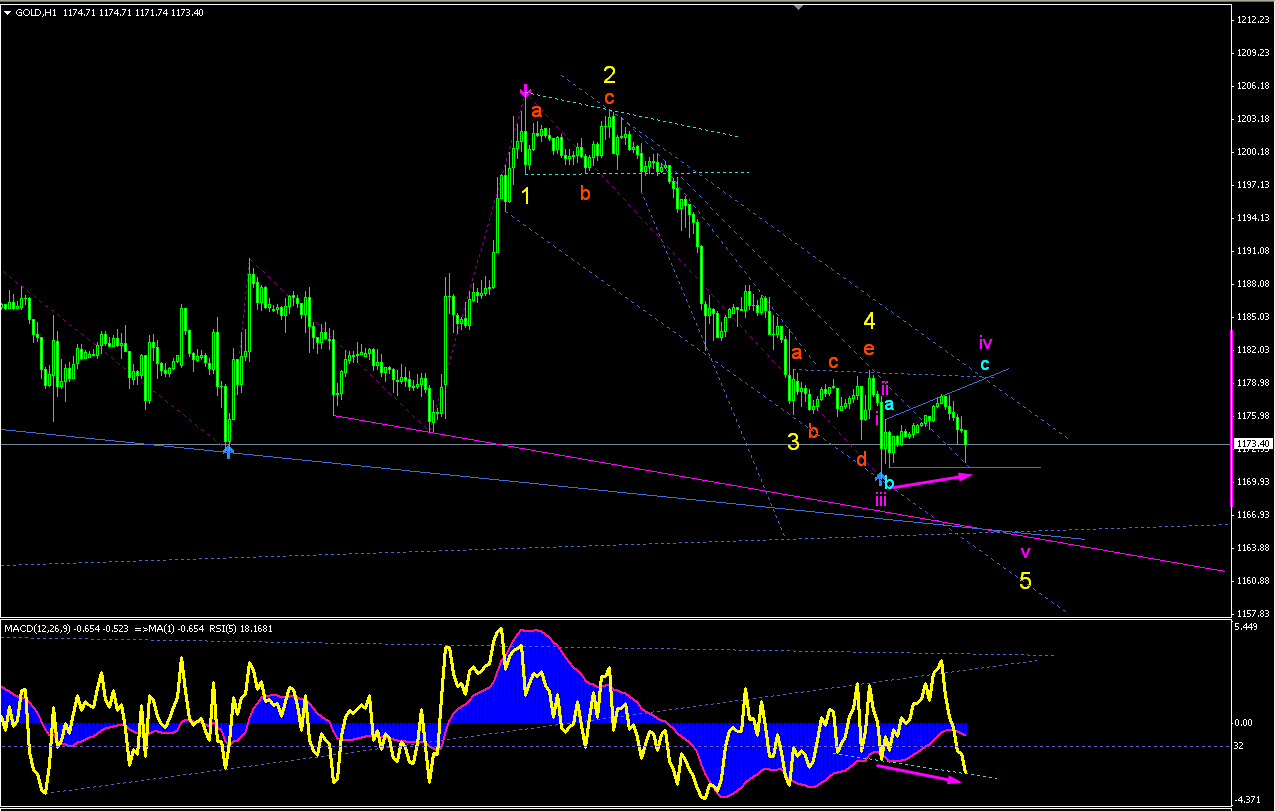Click the yellow wave 2 label
The image size is (1275, 811).
click(609, 75)
